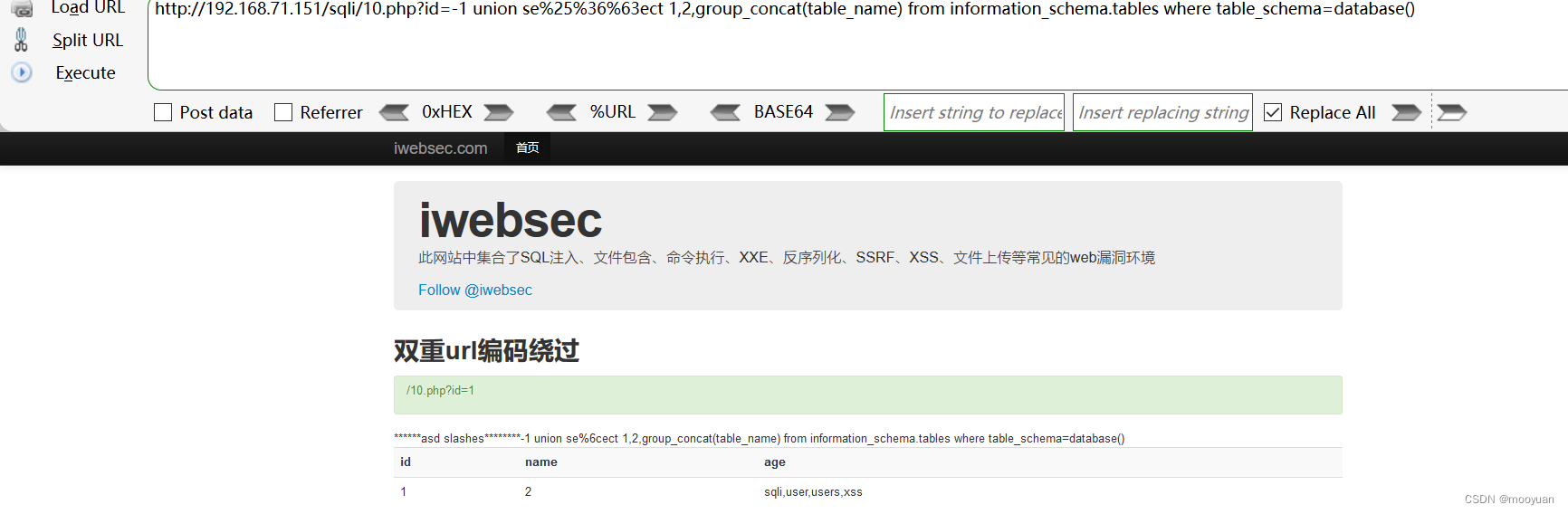Click the age column header

[x=775, y=462]
